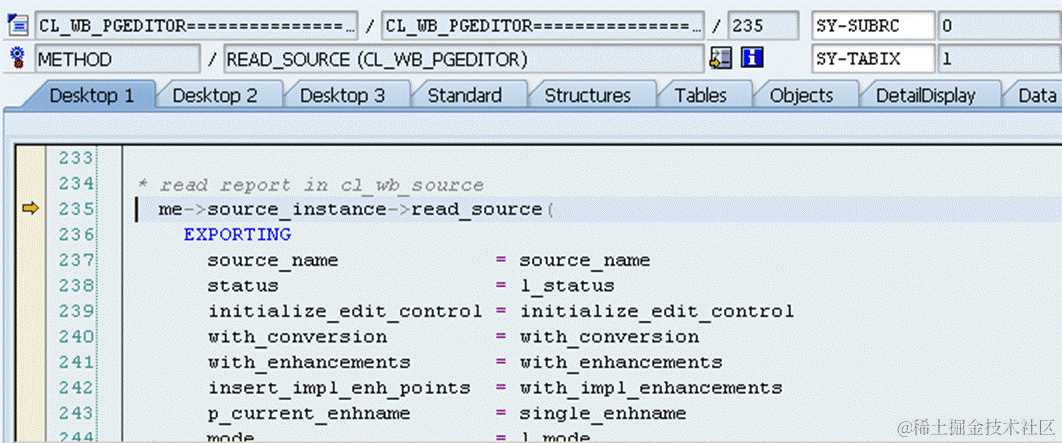Click the navigate-to-source icon after READ_SOURCE
The width and height of the screenshot is (1062, 443).
[x=721, y=58]
